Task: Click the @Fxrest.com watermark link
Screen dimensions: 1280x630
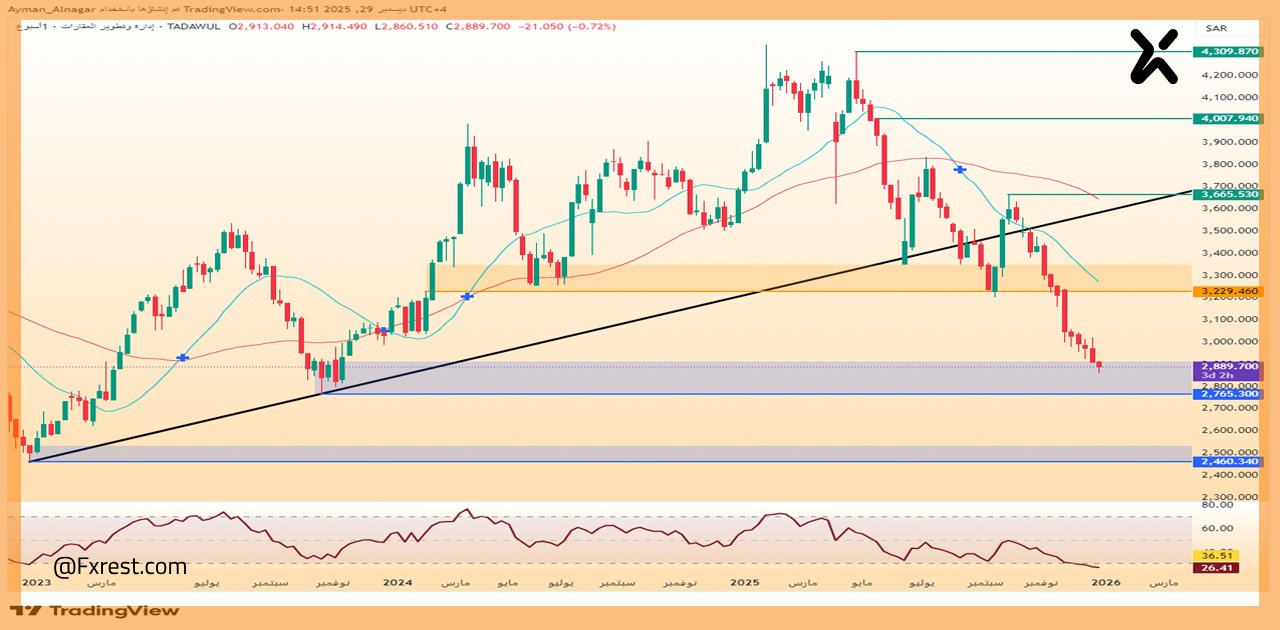Action: [120, 567]
